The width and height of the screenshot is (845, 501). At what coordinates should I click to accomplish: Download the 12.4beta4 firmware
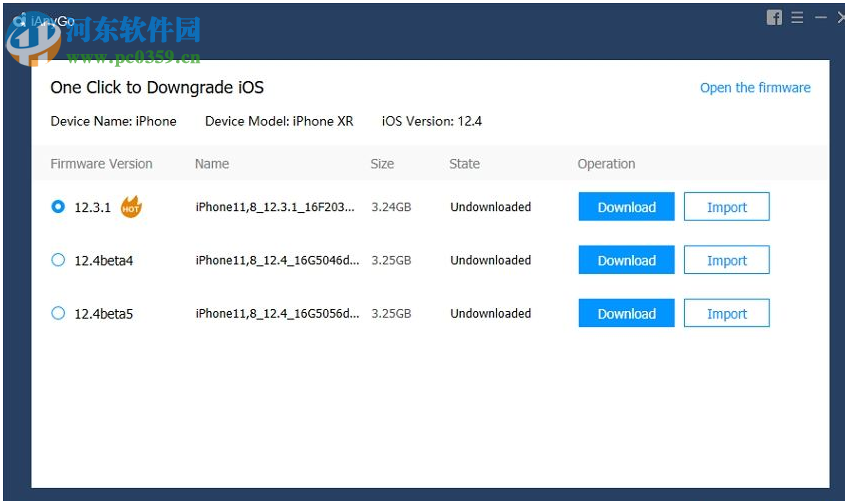coord(626,260)
